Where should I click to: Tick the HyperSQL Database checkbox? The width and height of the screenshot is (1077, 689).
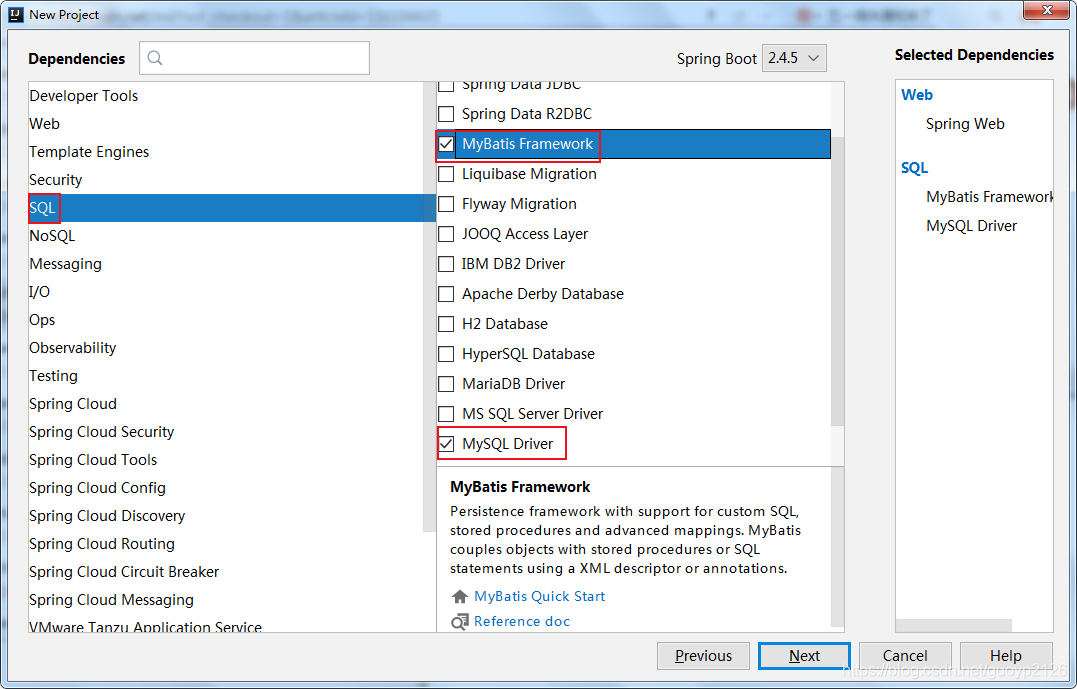point(446,354)
